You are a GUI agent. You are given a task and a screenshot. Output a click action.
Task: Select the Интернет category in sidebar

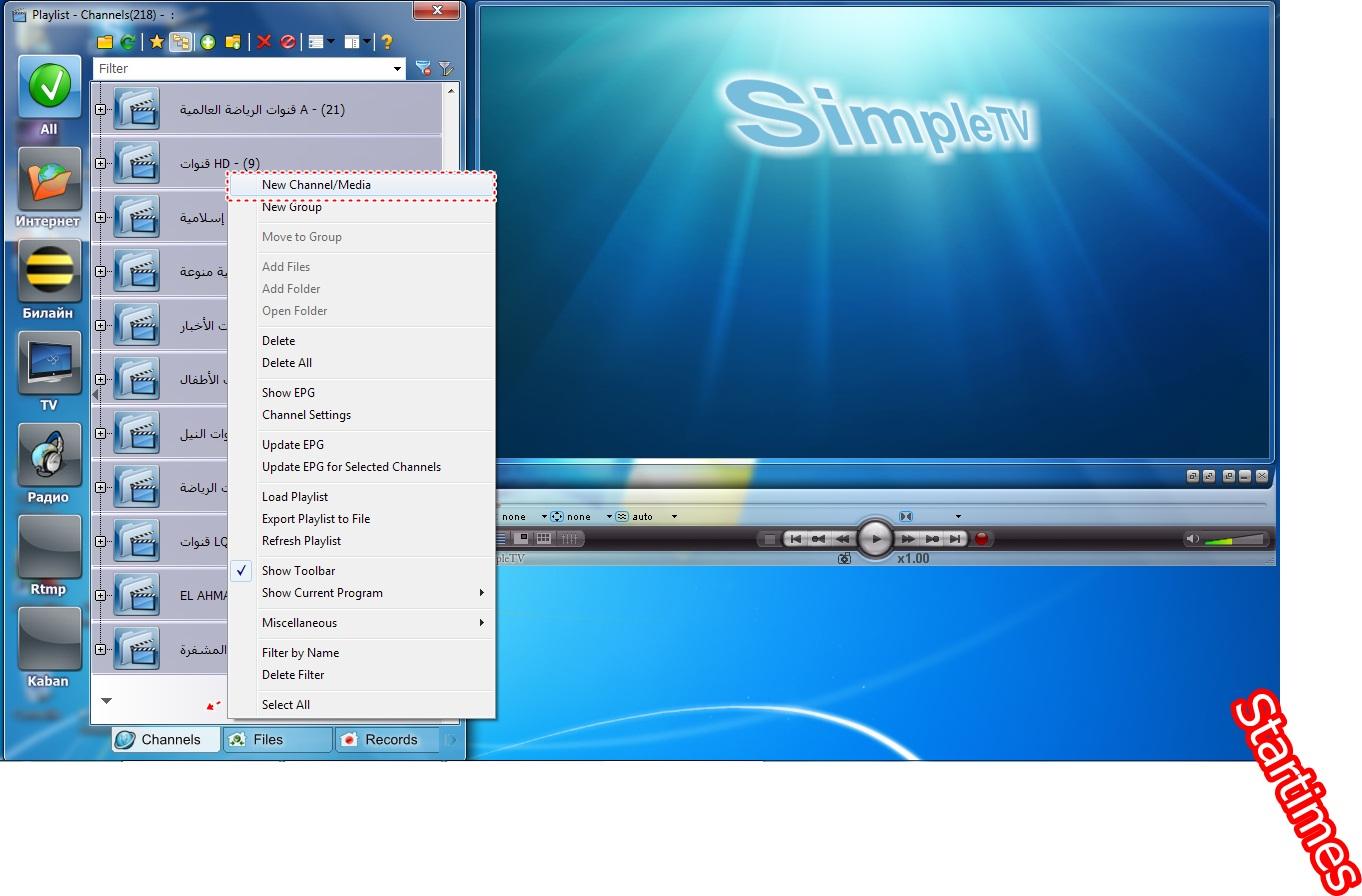coord(48,188)
